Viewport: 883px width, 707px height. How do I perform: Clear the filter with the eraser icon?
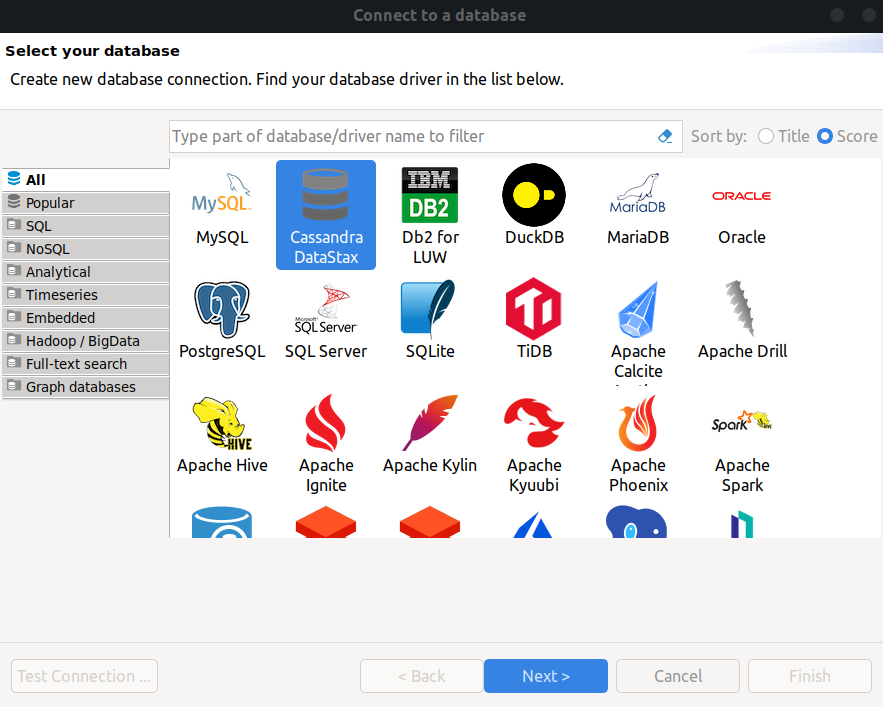pos(665,136)
